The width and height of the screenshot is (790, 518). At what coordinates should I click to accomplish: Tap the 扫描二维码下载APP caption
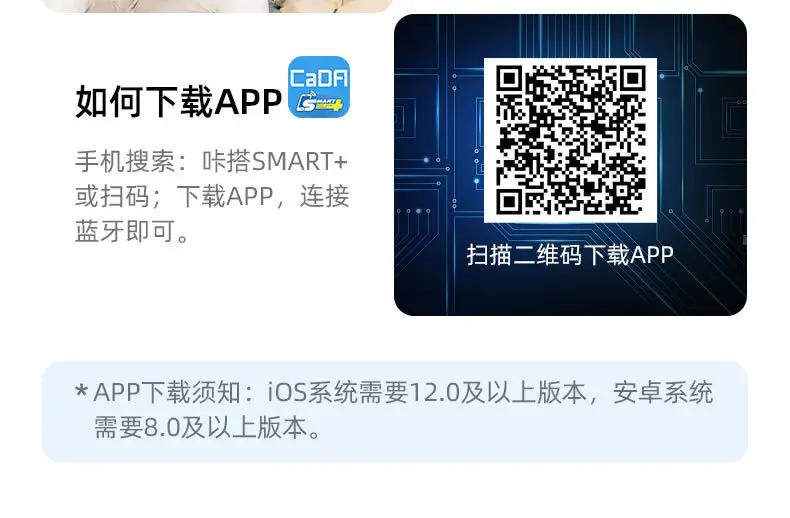click(x=570, y=254)
